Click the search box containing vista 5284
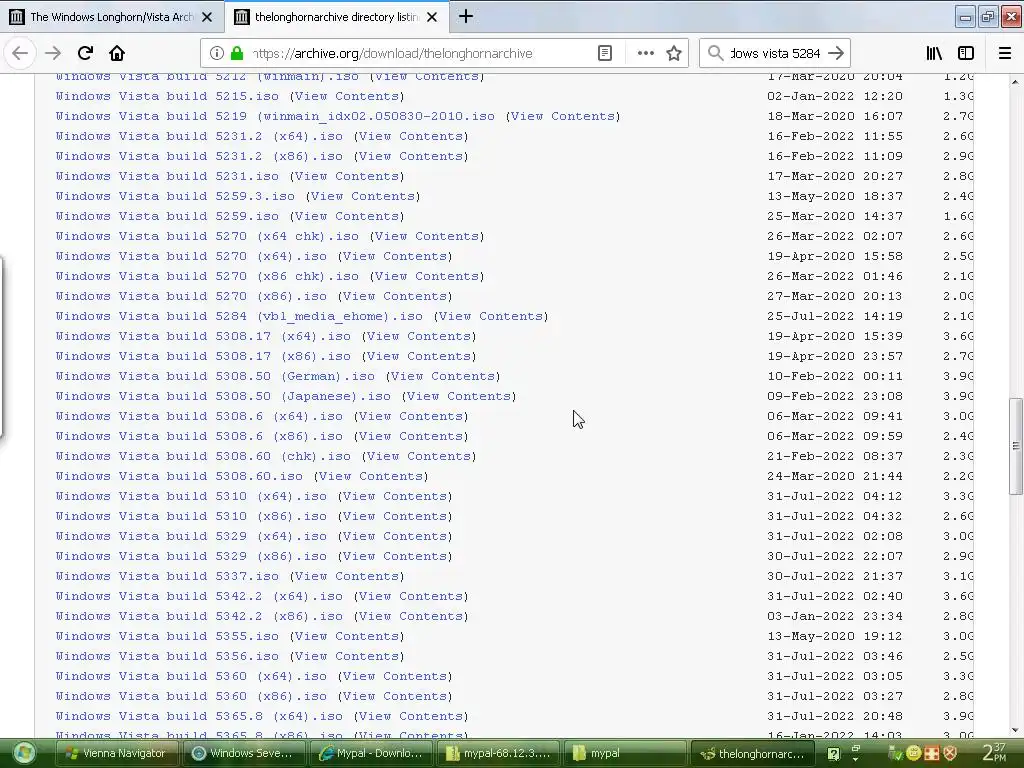This screenshot has height=768, width=1024. tap(775, 54)
